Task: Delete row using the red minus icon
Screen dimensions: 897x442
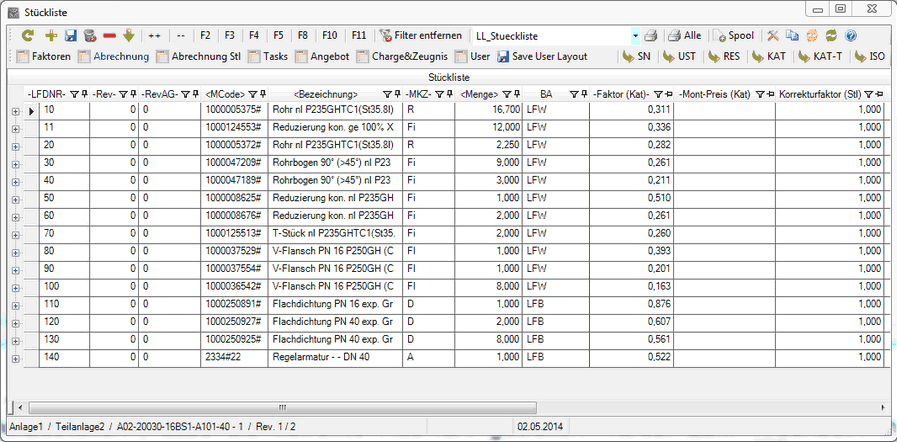Action: [x=109, y=35]
